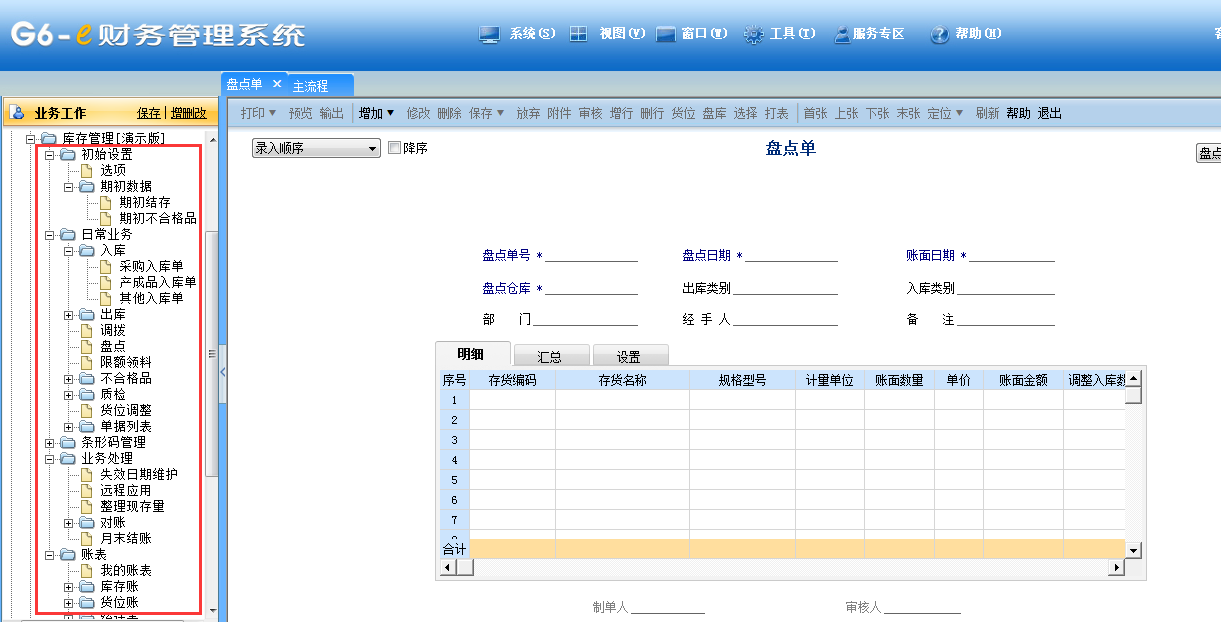Toggle the 降序 checkbox
The height and width of the screenshot is (622, 1221).
pos(394,148)
